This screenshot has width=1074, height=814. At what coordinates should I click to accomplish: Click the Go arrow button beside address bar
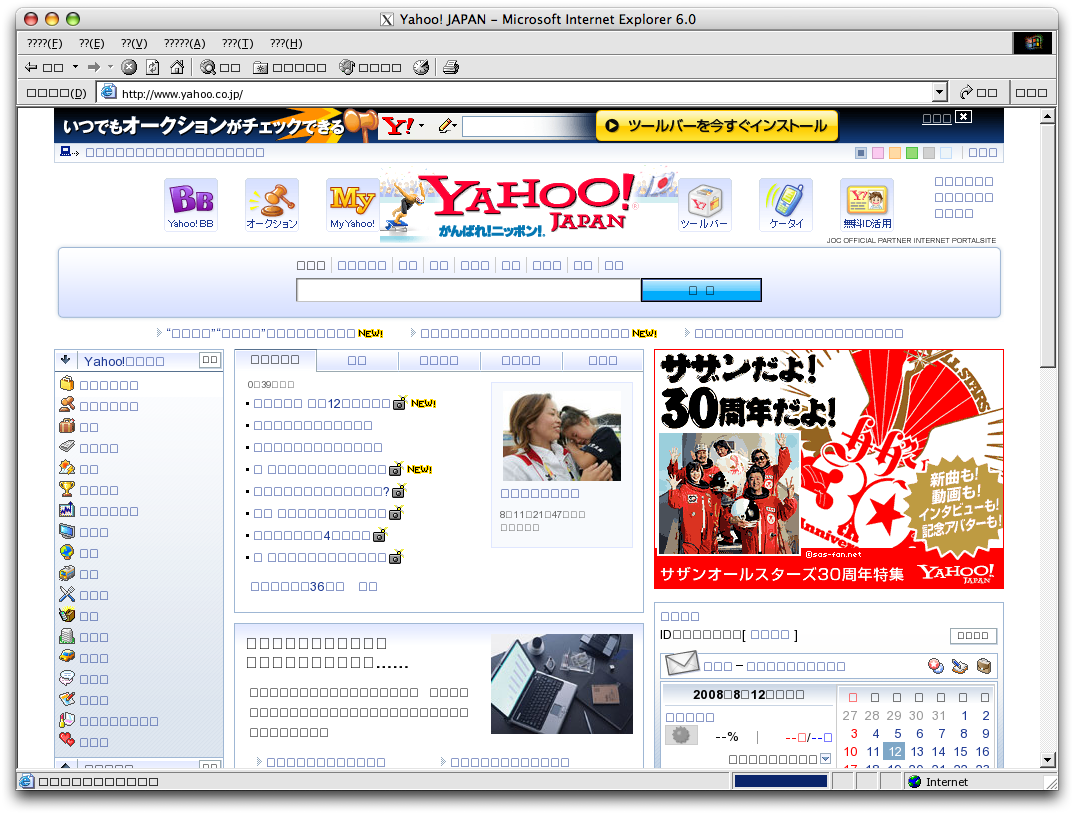click(x=978, y=92)
